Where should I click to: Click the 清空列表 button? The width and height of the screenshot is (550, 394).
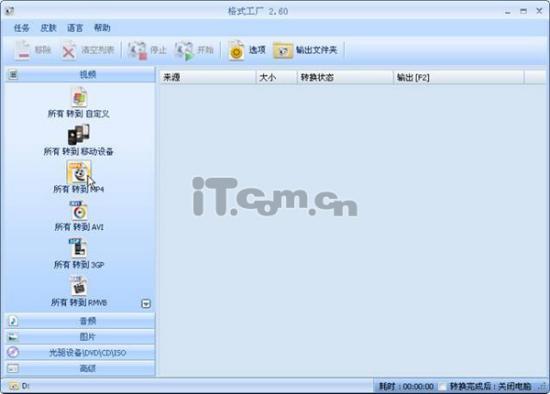coord(88,51)
